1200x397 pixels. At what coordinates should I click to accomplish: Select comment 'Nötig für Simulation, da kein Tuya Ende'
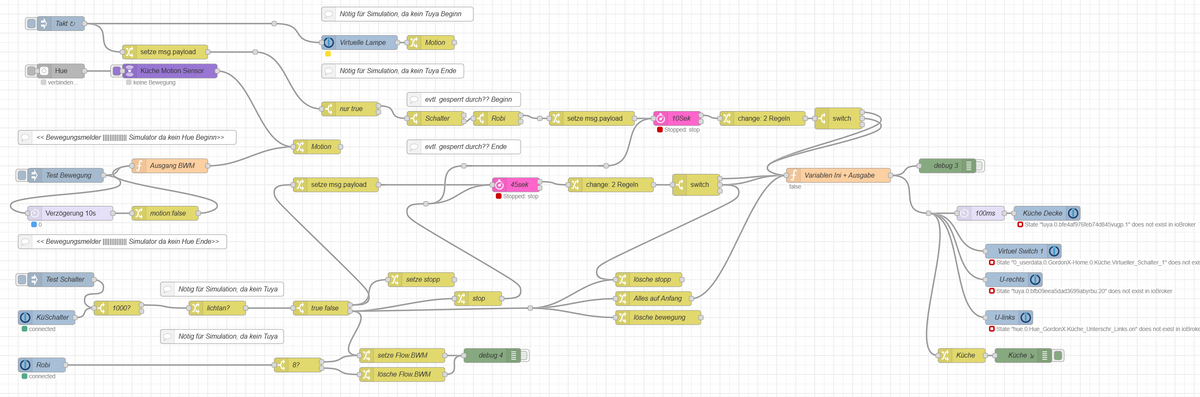point(392,71)
